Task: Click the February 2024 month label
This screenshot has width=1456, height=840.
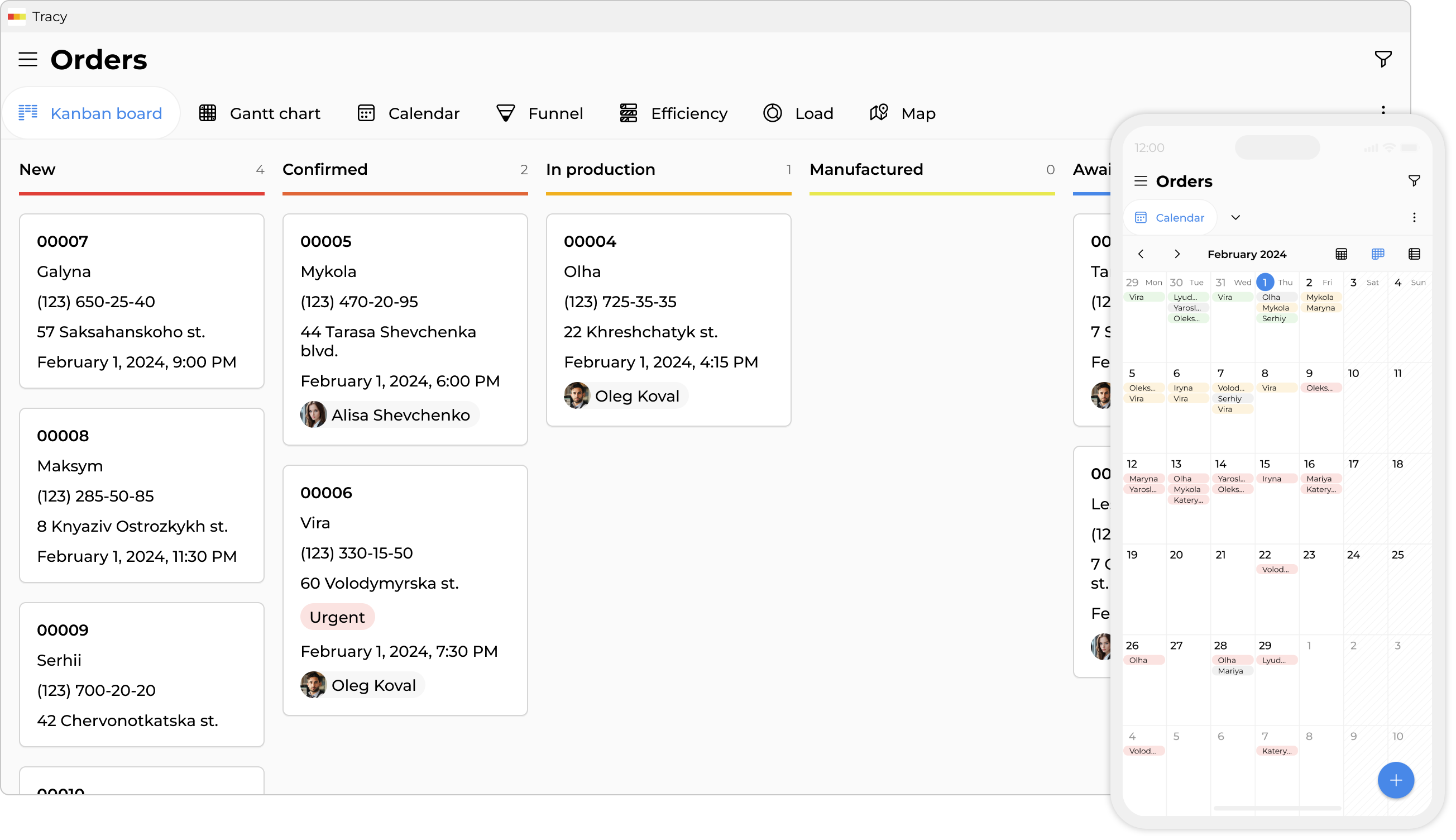Action: tap(1247, 255)
